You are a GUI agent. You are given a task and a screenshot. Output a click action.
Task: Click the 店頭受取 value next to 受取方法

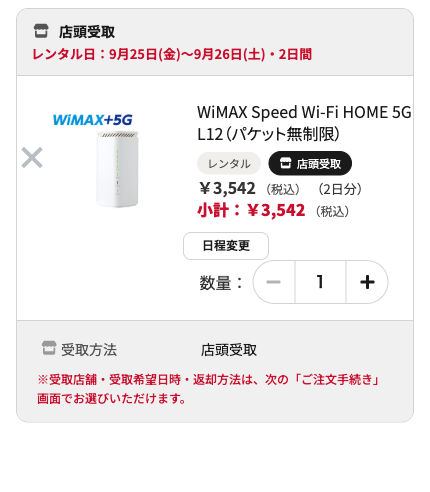[229, 350]
